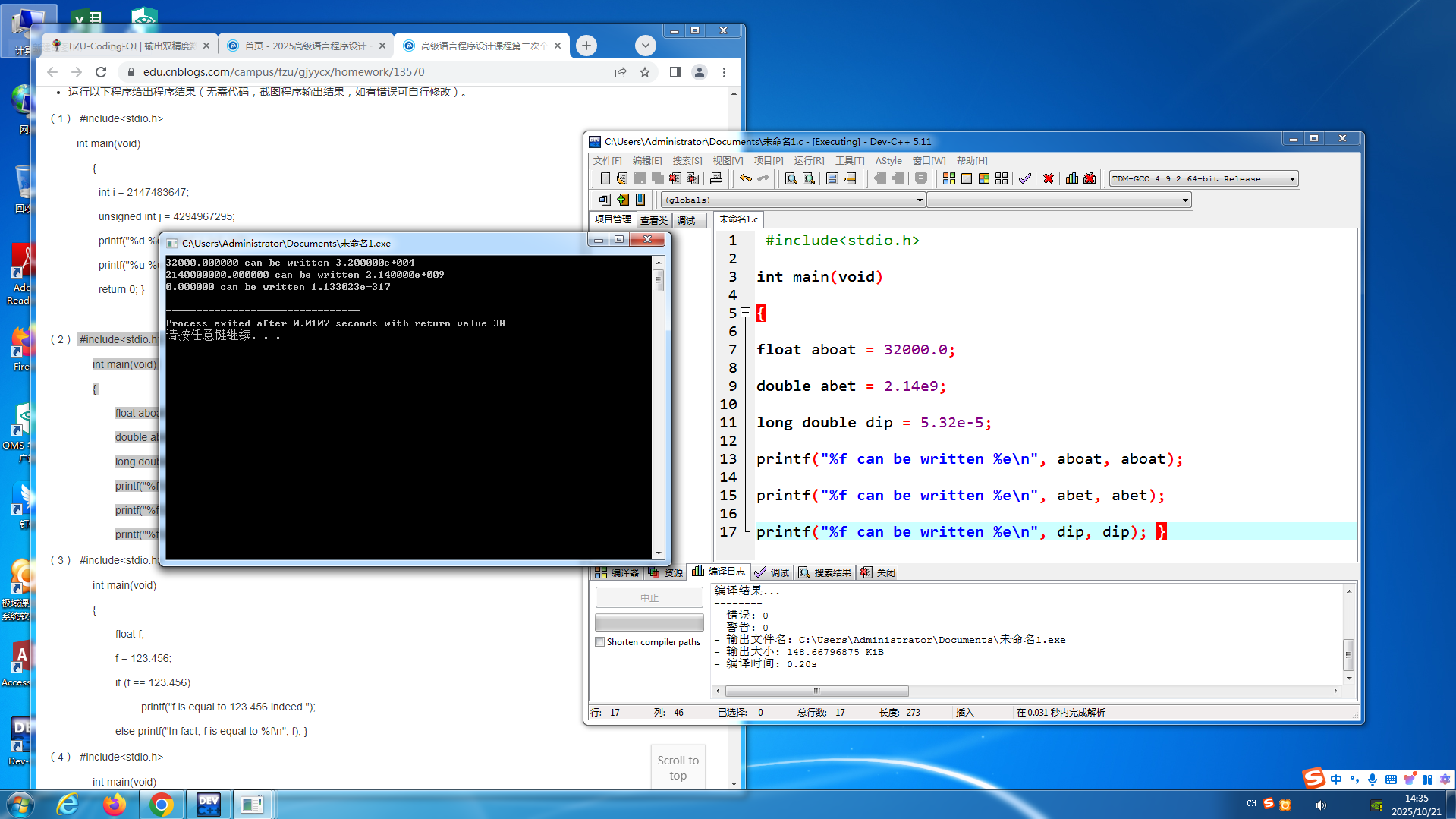Open a new Chrome tab with plus button
Screen dimensions: 1456x819
(586, 46)
